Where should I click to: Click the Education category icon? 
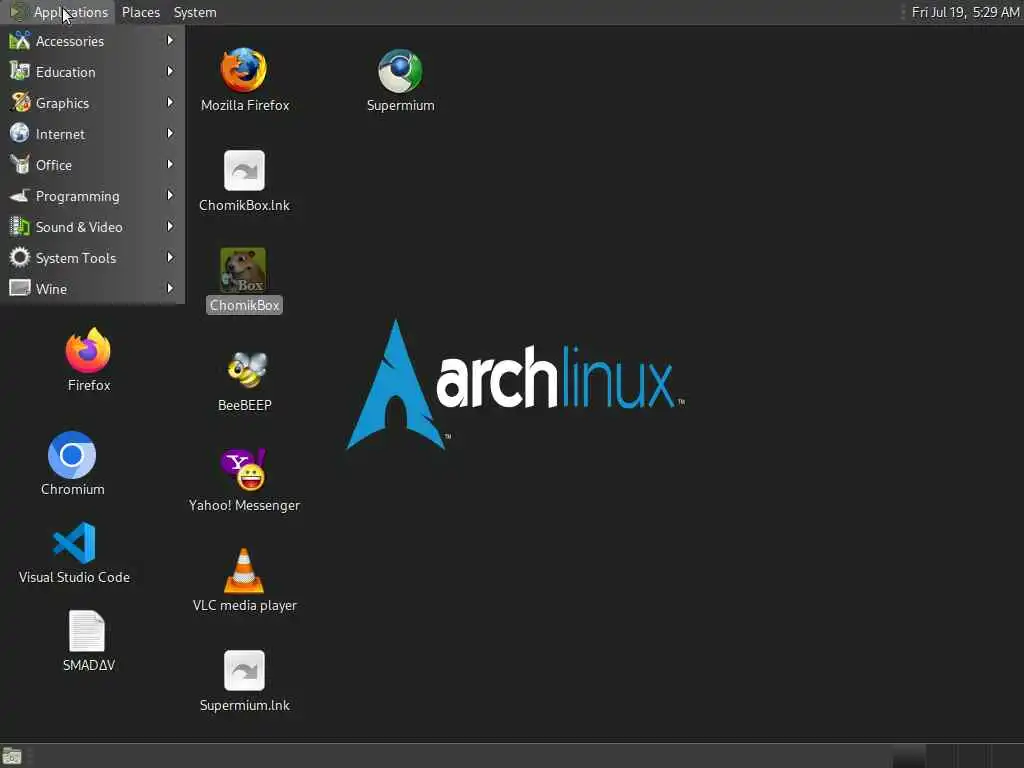[x=20, y=71]
